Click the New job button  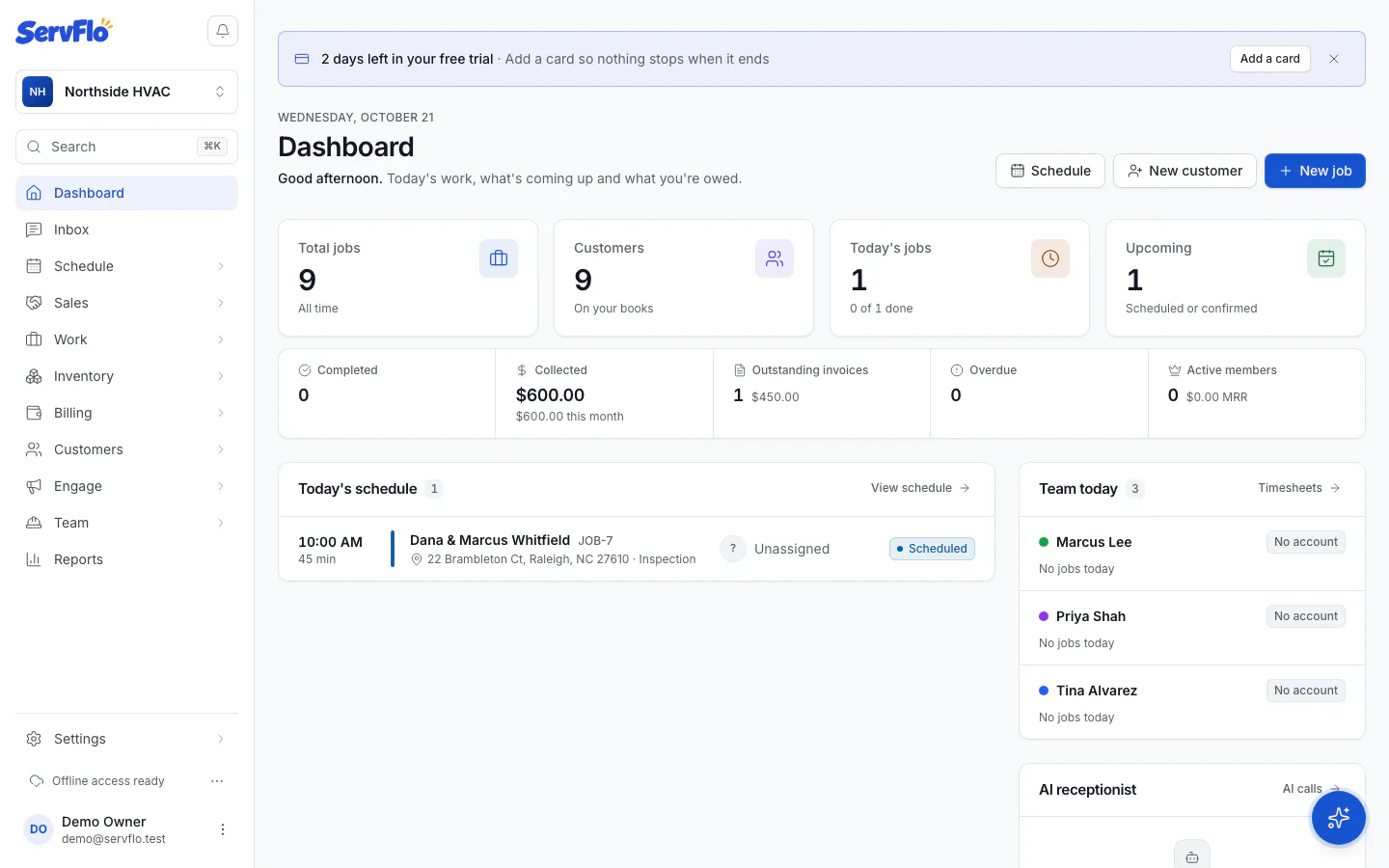(1315, 171)
